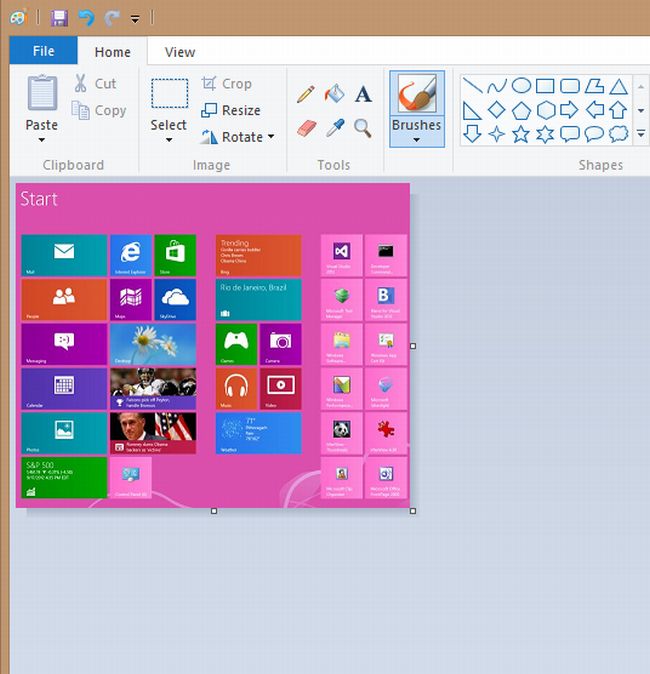Screen dimensions: 650x674
Task: Select the Cloud callout shape
Action: [x=619, y=134]
